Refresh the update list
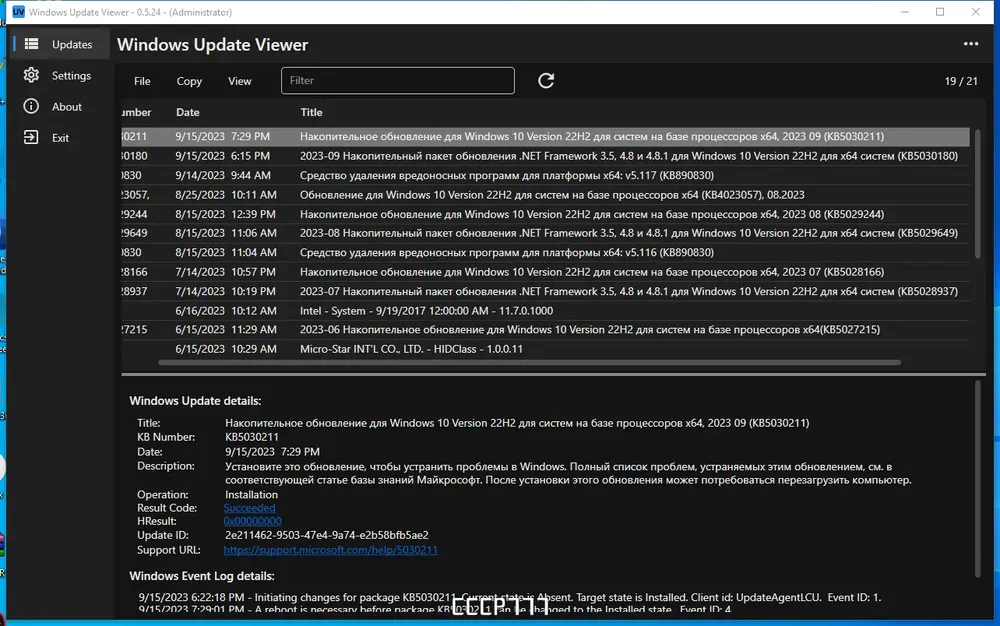Viewport: 1000px width, 626px height. pos(546,80)
